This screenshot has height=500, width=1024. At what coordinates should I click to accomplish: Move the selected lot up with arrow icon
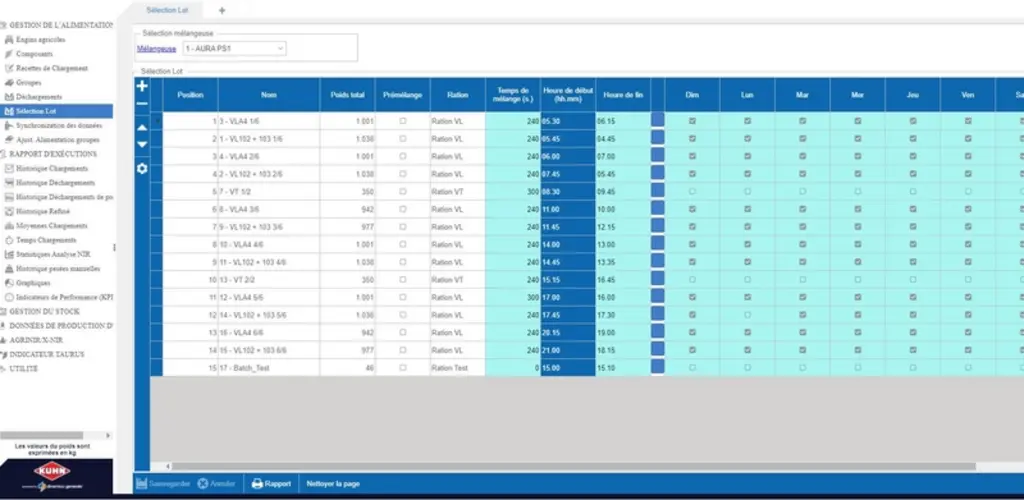pos(142,127)
